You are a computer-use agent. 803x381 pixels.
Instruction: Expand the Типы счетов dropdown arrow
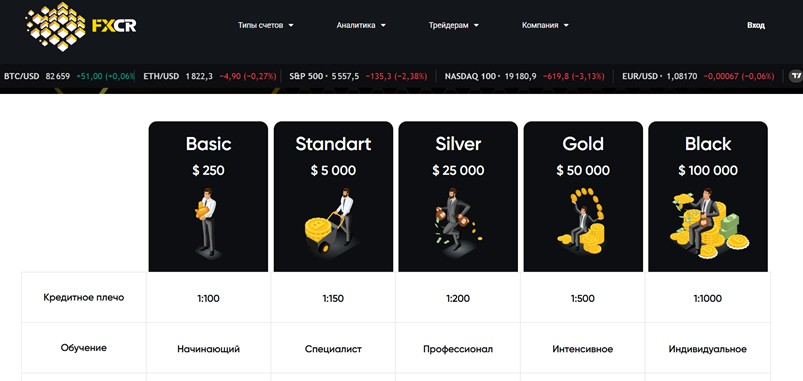pyautogui.click(x=291, y=25)
